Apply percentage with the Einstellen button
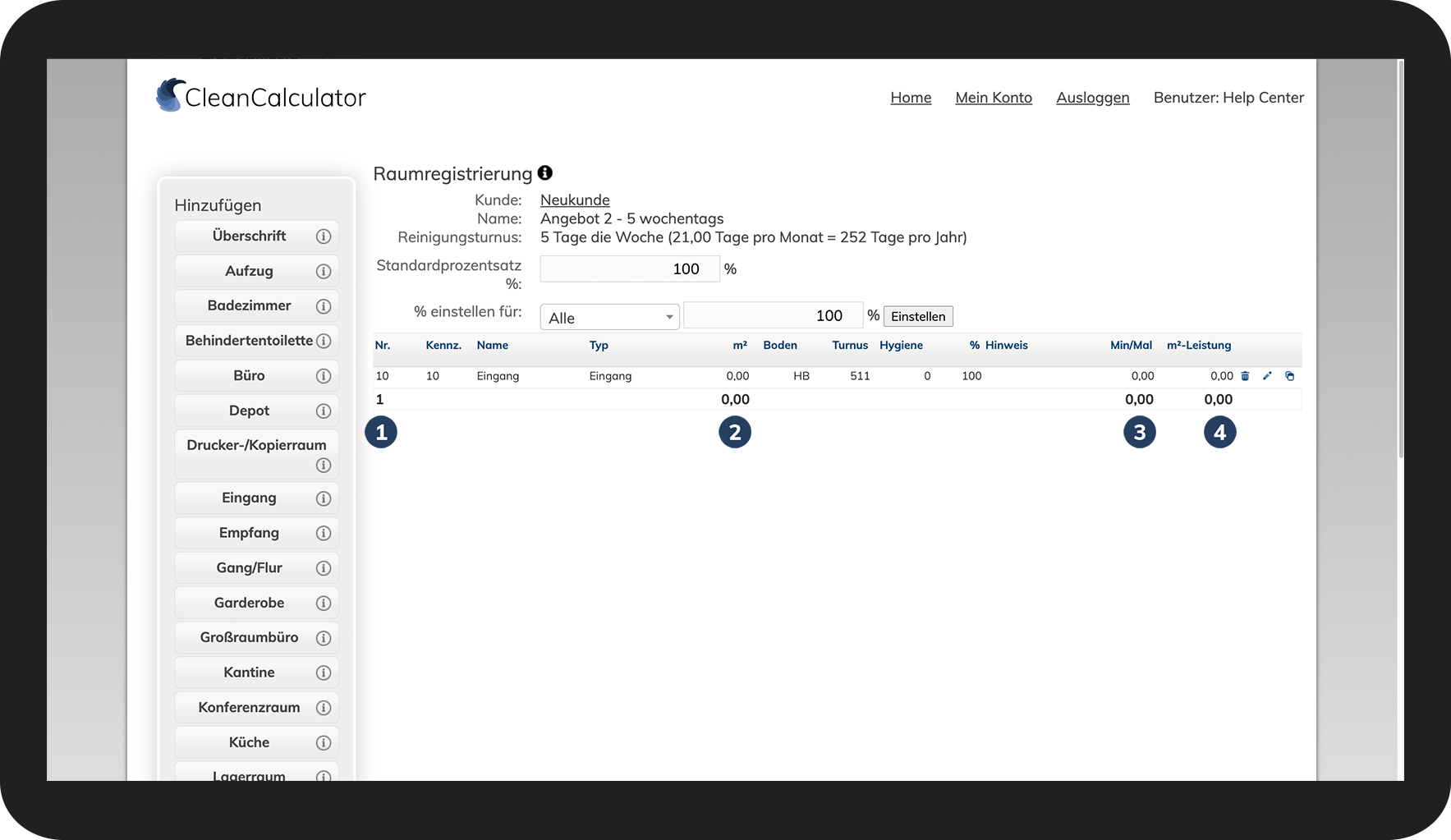 pyautogui.click(x=918, y=316)
